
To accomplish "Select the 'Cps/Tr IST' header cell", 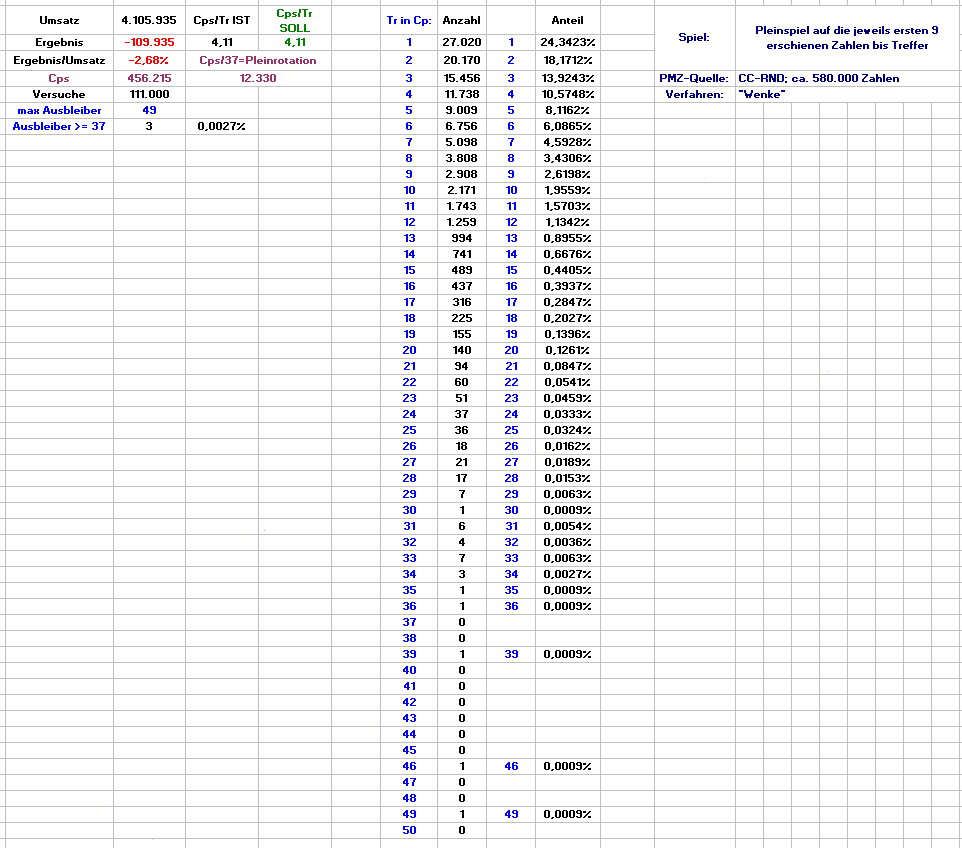I will [221, 20].
